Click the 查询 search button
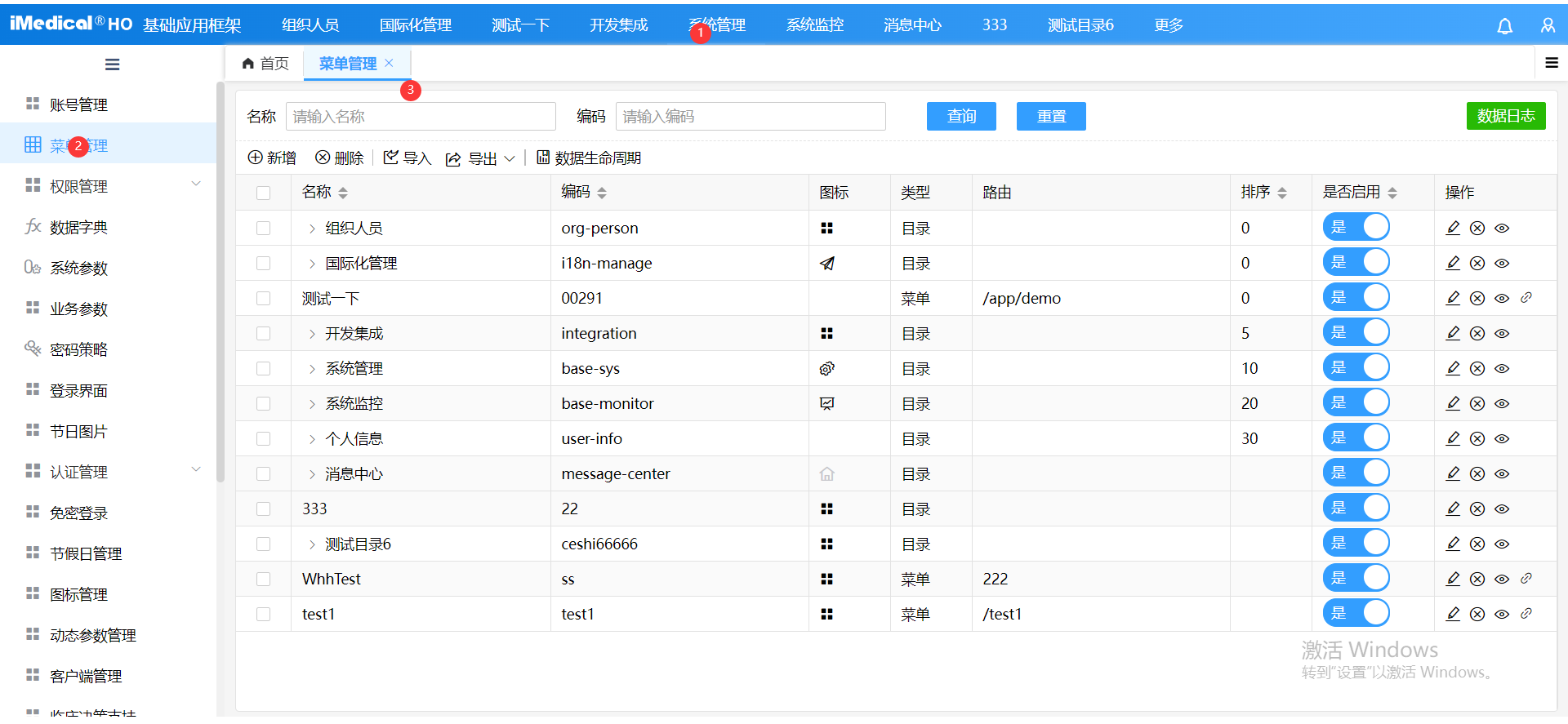 tap(960, 117)
